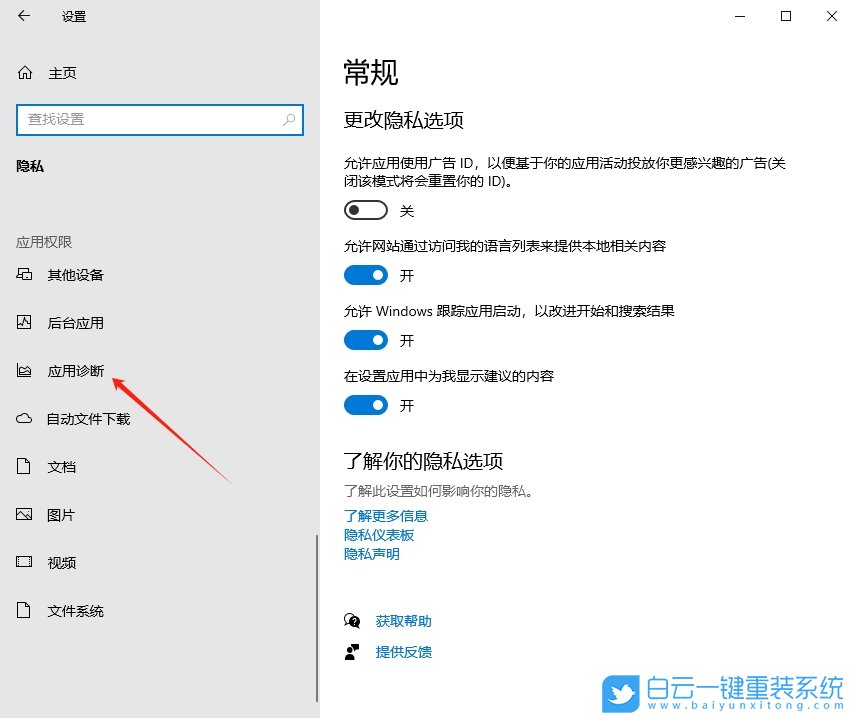Open 文件系统 from sidebar menu
This screenshot has width=855, height=718.
click(22, 610)
